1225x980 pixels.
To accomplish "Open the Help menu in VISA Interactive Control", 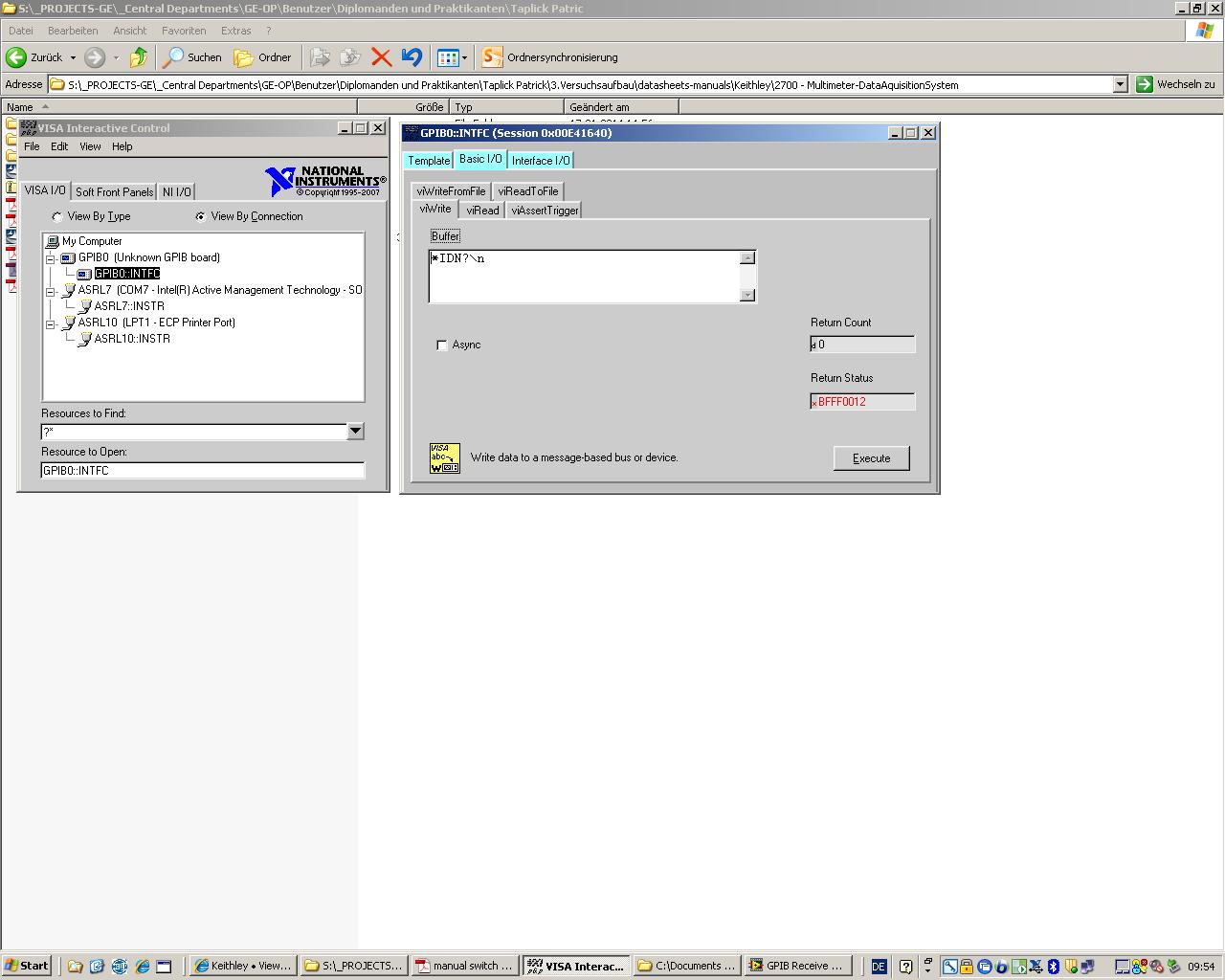I will coord(122,146).
